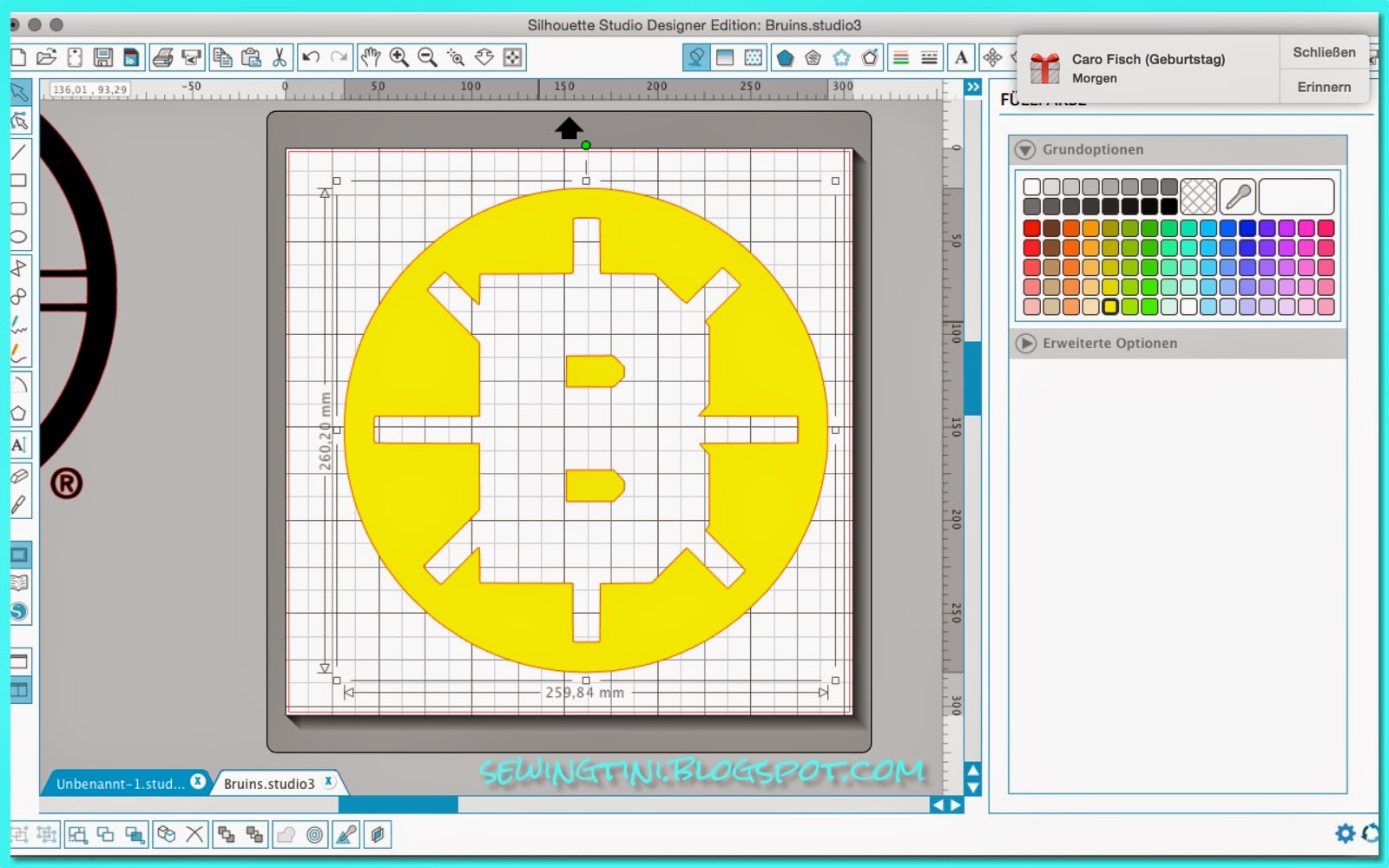Choose the Draw a Line tool
1389x868 pixels.
point(19,152)
